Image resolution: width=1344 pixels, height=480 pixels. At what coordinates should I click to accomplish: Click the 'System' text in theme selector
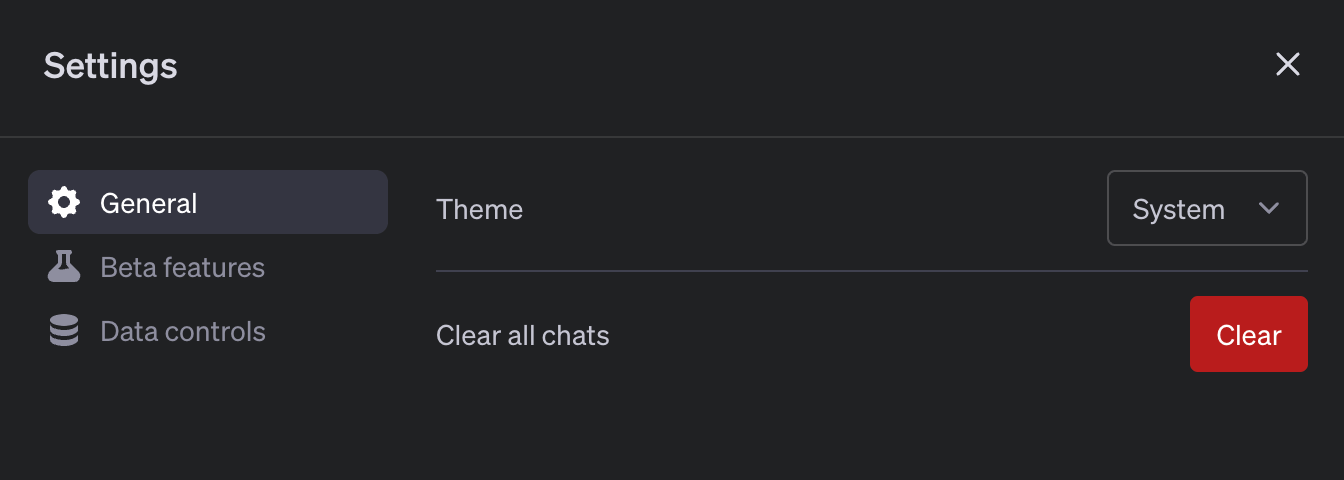pos(1178,210)
